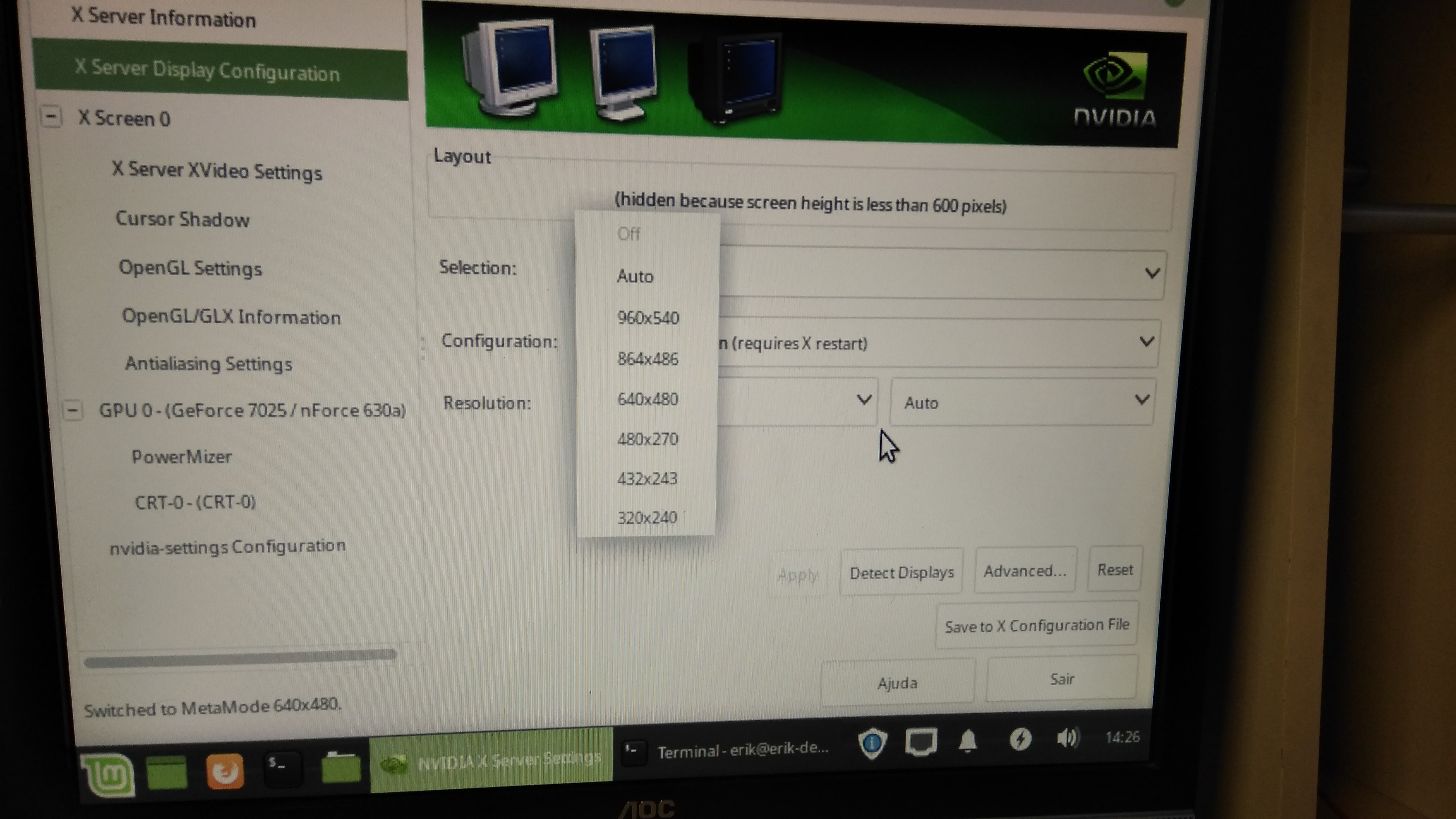
Task: Open the Linux Mint start menu
Action: point(108,775)
